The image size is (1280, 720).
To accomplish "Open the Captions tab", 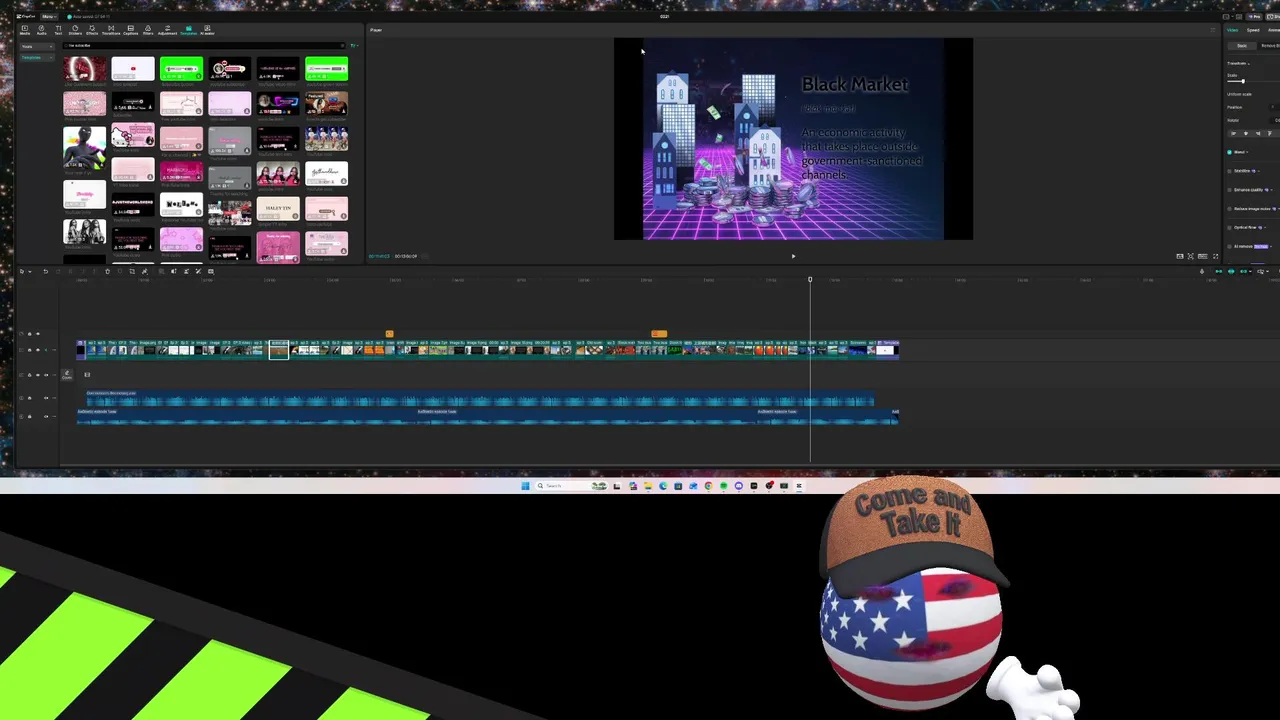I will coord(131,30).
